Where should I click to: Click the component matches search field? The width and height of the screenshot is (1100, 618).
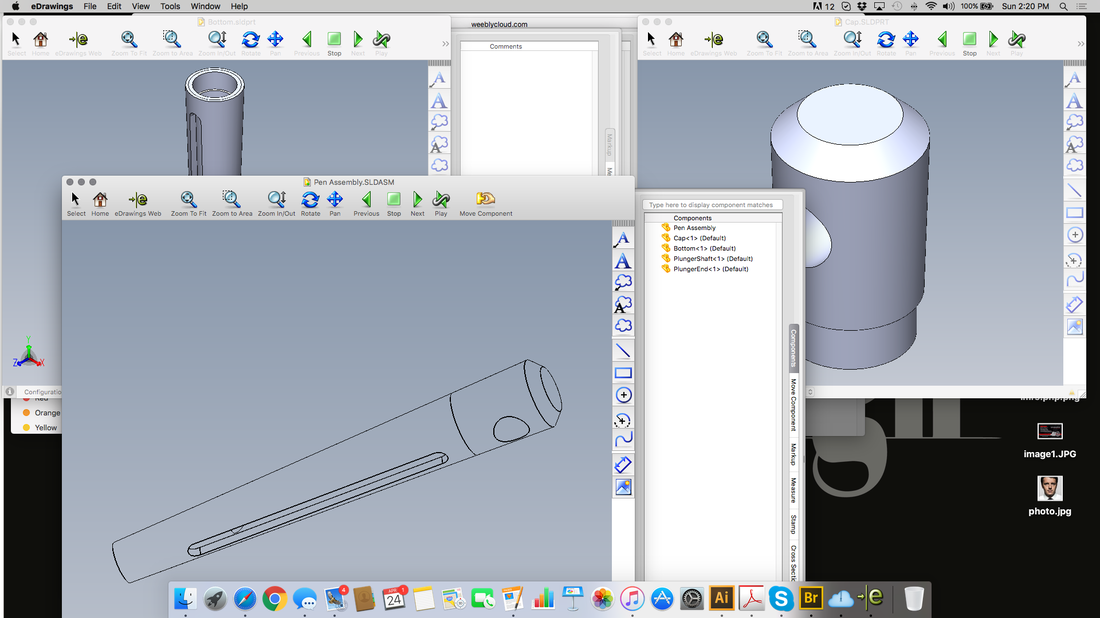pos(712,205)
